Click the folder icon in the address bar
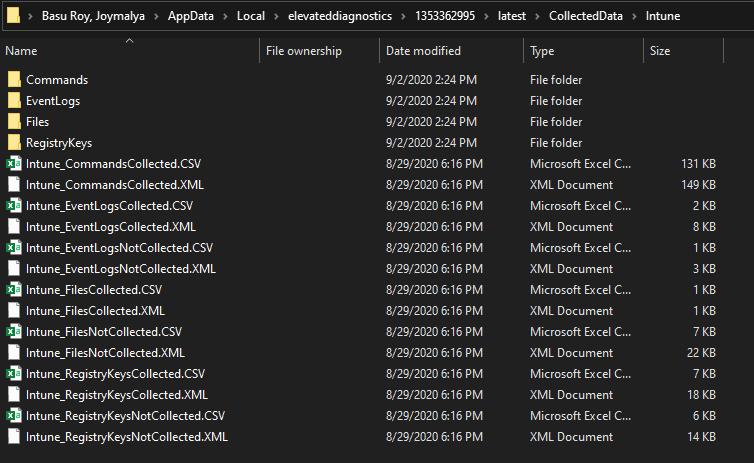 tap(13, 15)
